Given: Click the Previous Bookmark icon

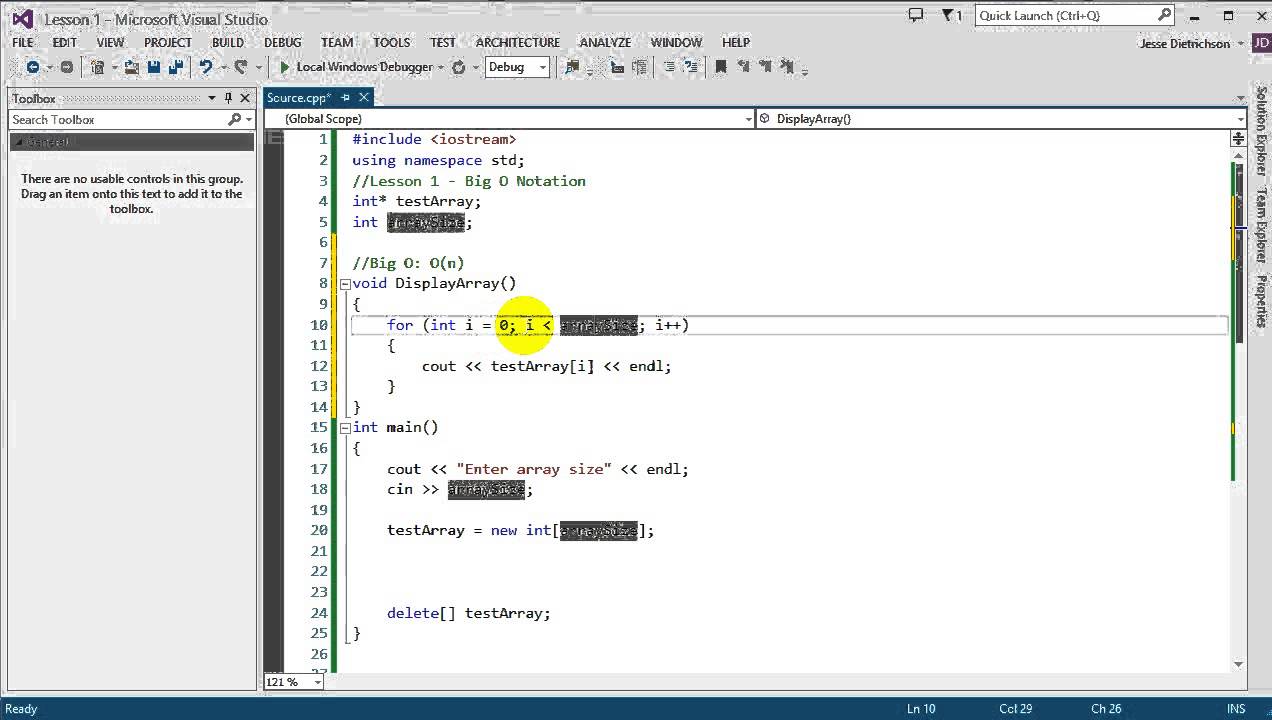Looking at the screenshot, I should tap(742, 67).
